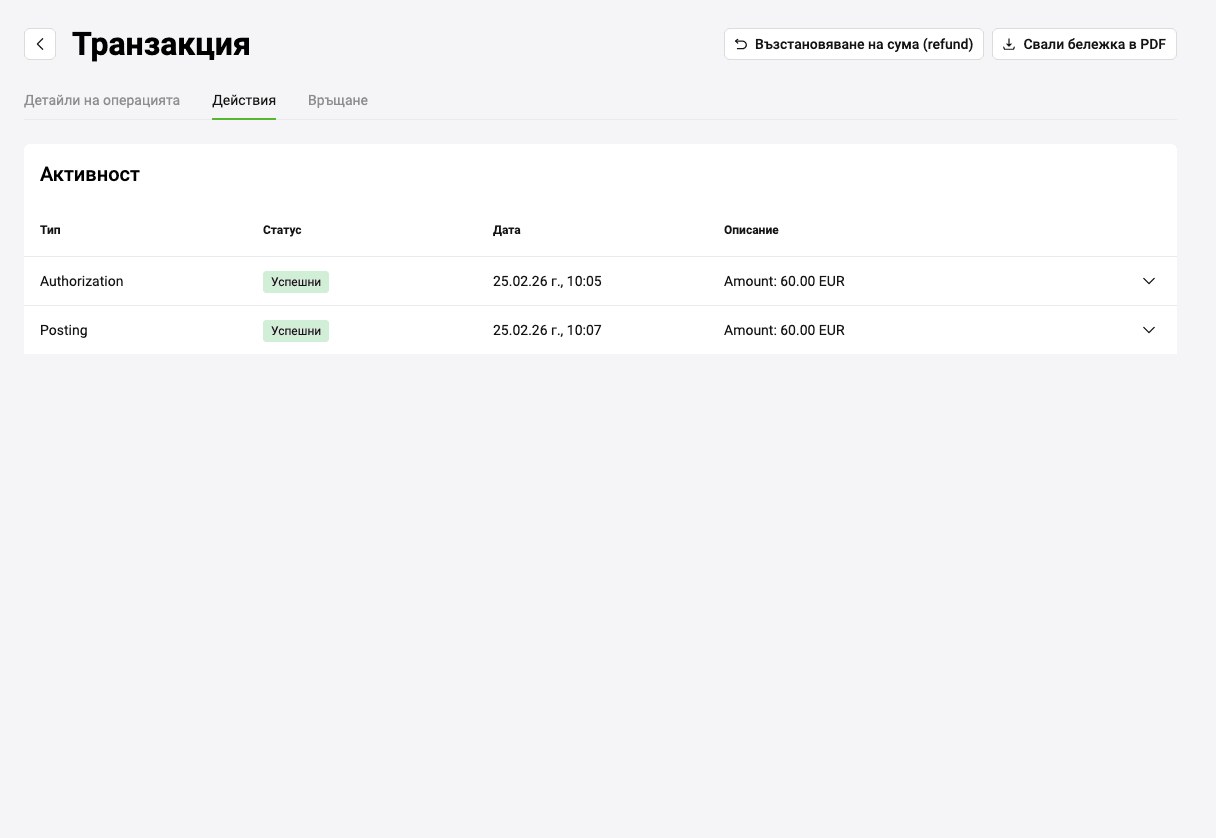Select the 'Действия' tab
1216x838 pixels.
click(x=244, y=100)
